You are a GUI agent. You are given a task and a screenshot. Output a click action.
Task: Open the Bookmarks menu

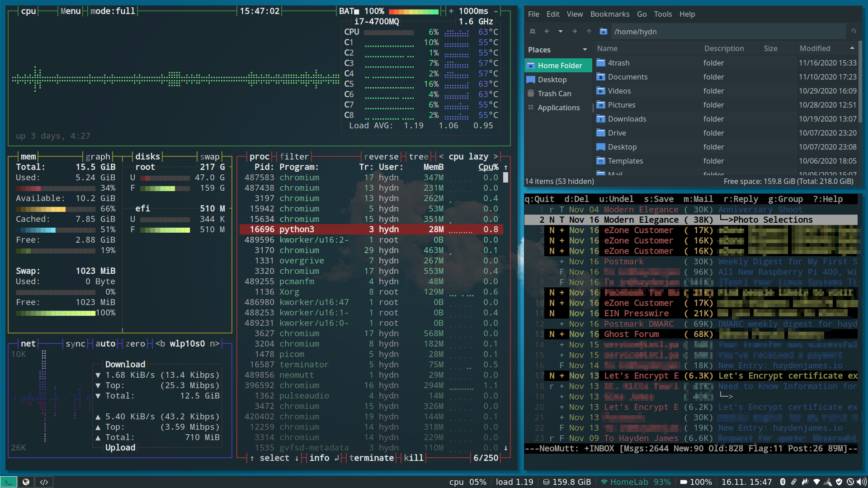(609, 14)
